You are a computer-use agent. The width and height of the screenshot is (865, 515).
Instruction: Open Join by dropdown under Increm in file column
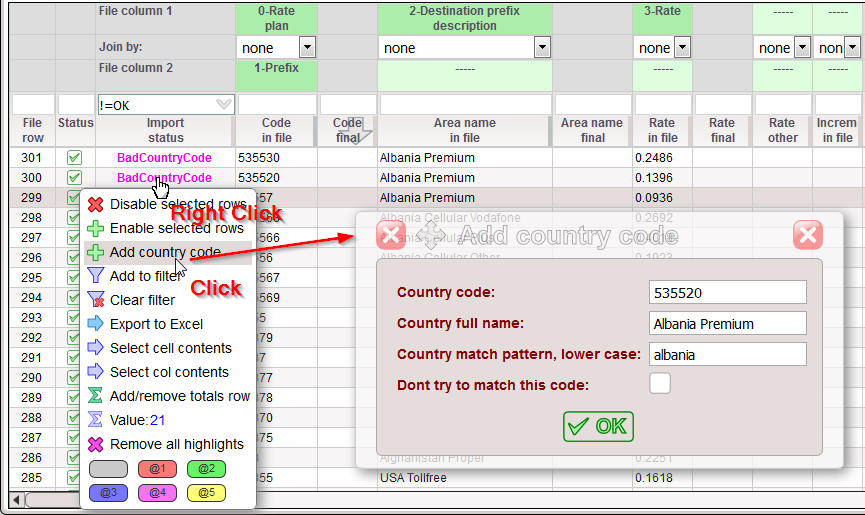(x=852, y=47)
